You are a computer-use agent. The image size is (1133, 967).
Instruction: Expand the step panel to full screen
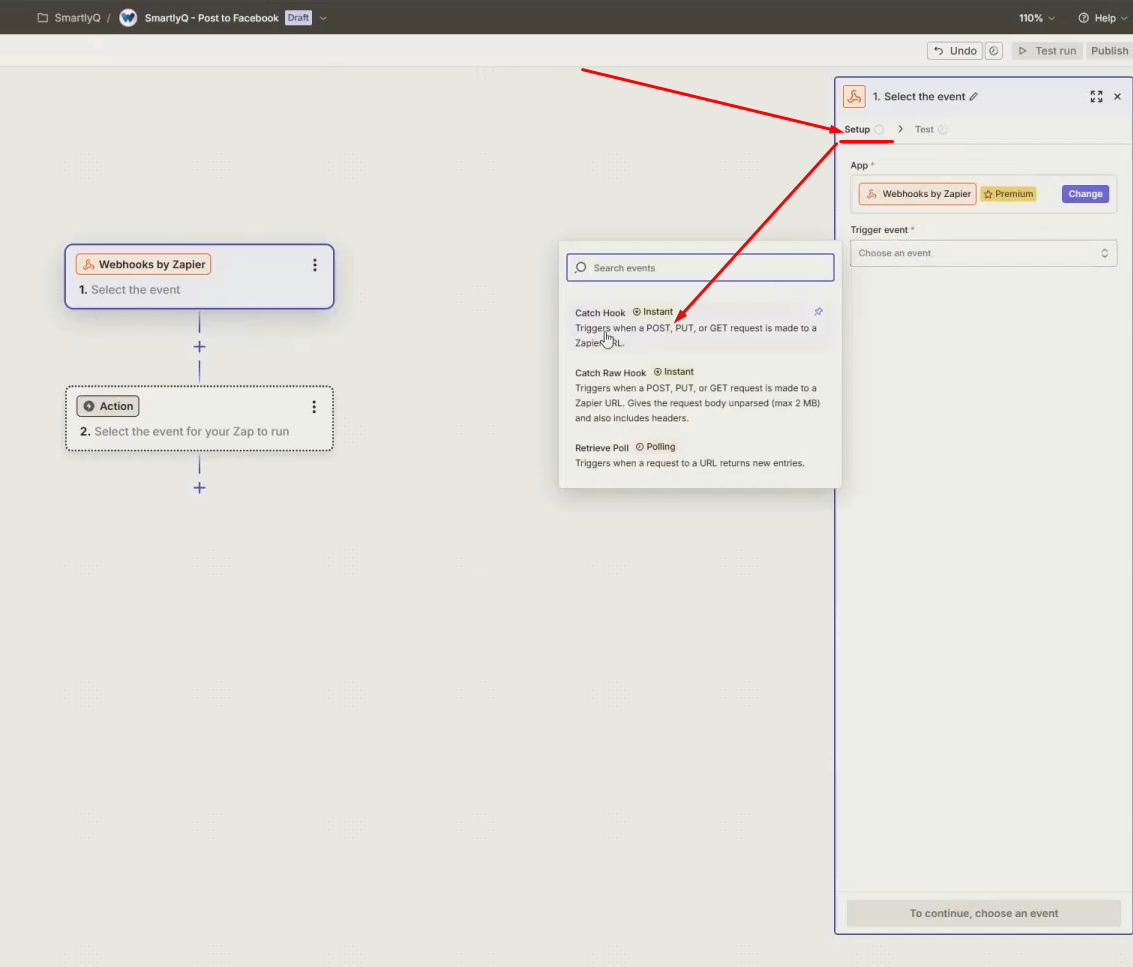pos(1096,96)
